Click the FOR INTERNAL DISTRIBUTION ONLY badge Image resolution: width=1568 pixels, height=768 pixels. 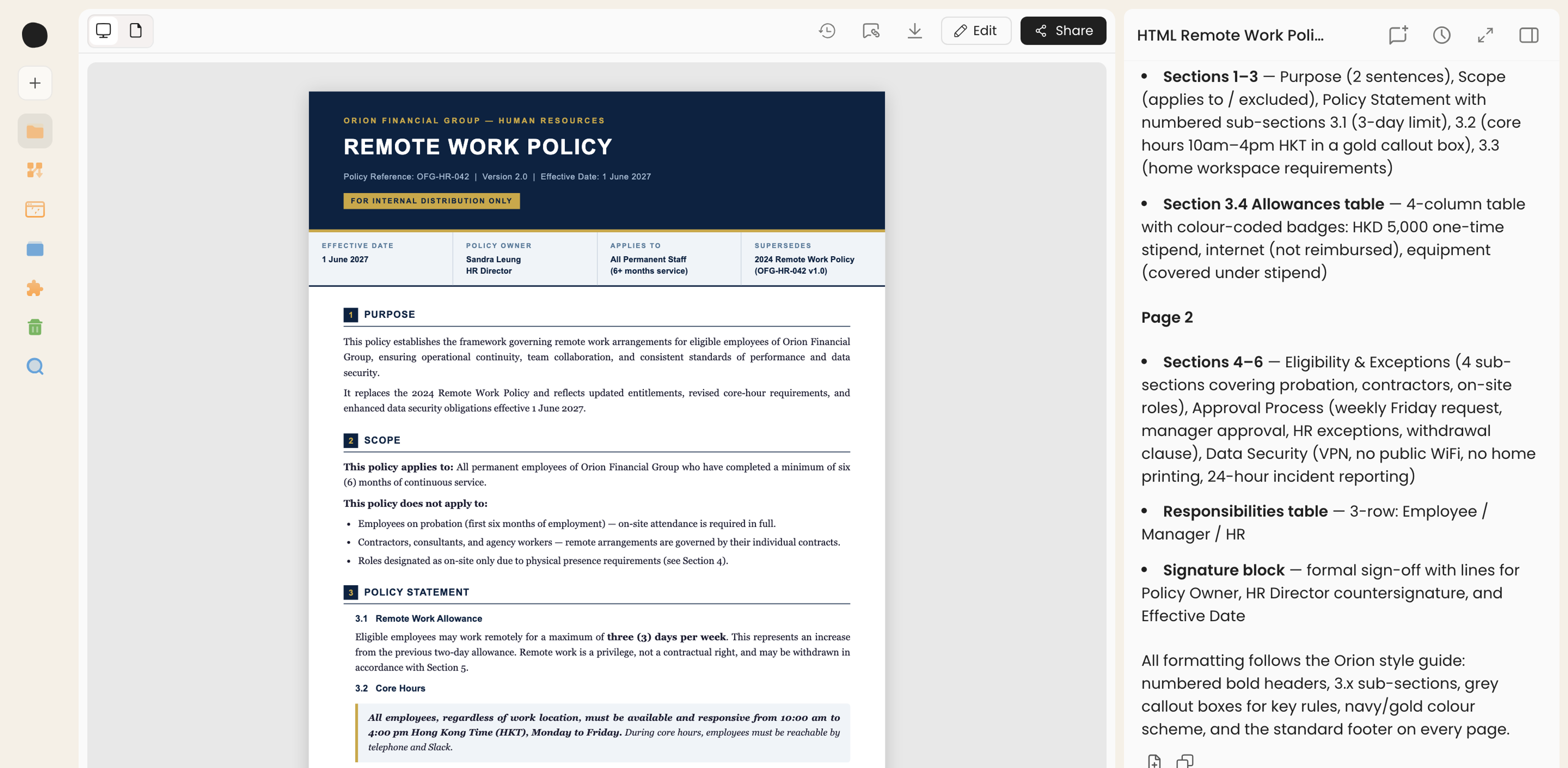click(431, 201)
